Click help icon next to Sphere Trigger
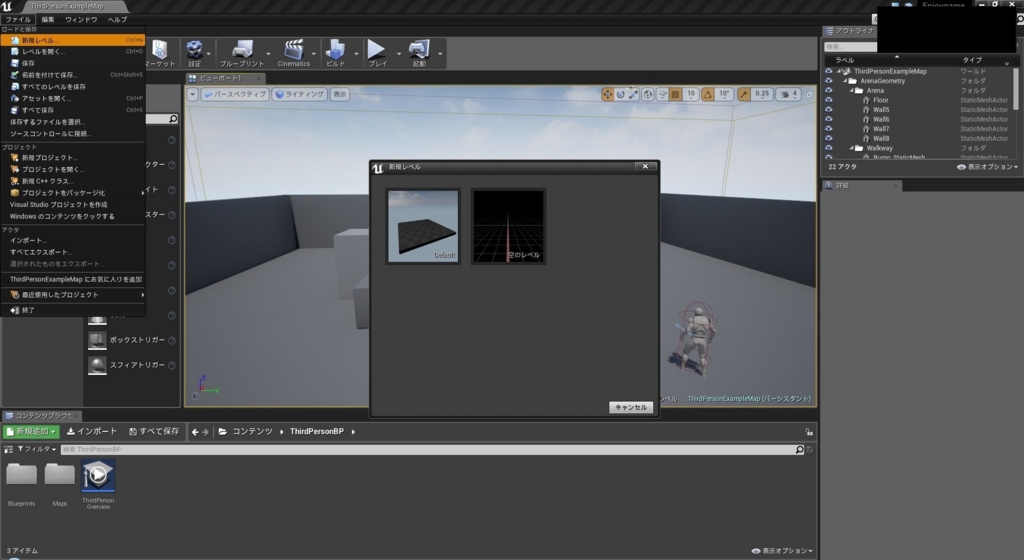 pyautogui.click(x=172, y=366)
